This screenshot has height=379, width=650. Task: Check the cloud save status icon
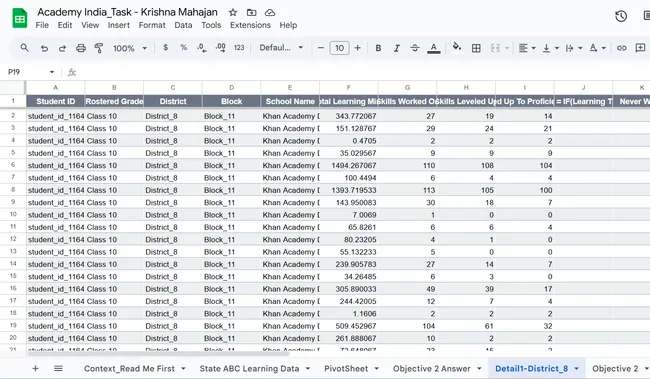point(270,12)
